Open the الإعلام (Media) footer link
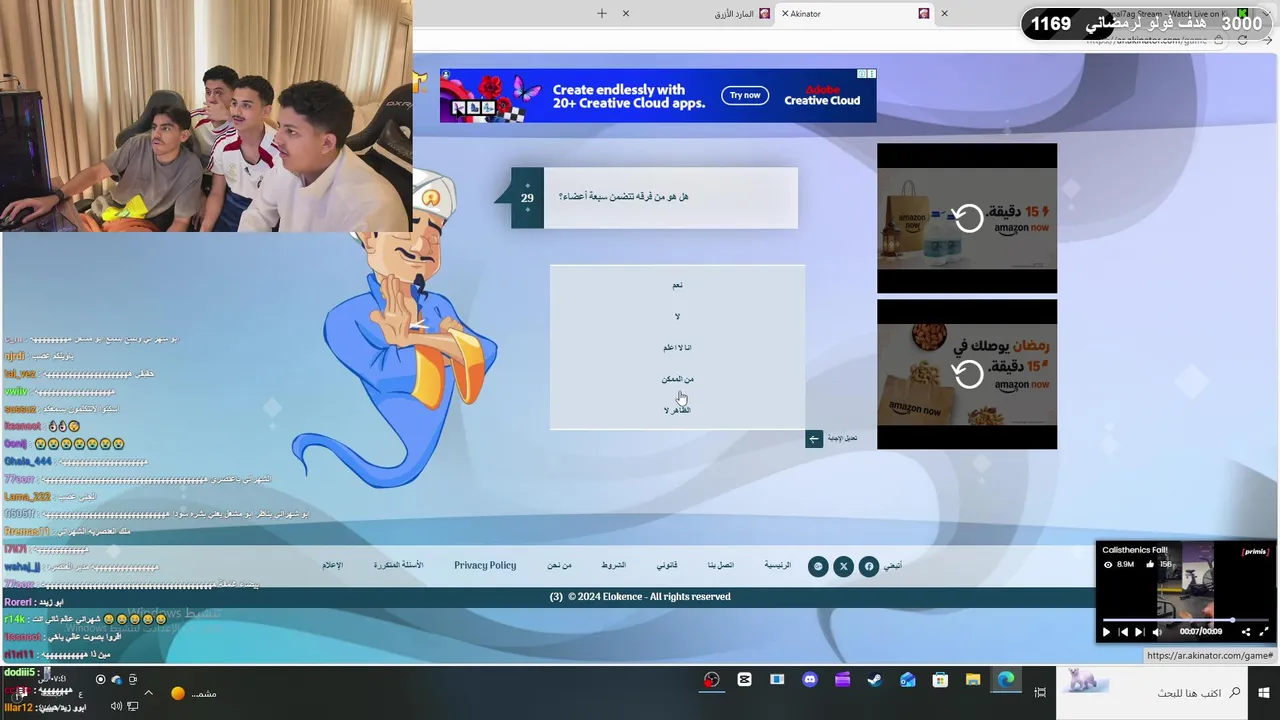Image resolution: width=1280 pixels, height=720 pixels. 332,565
